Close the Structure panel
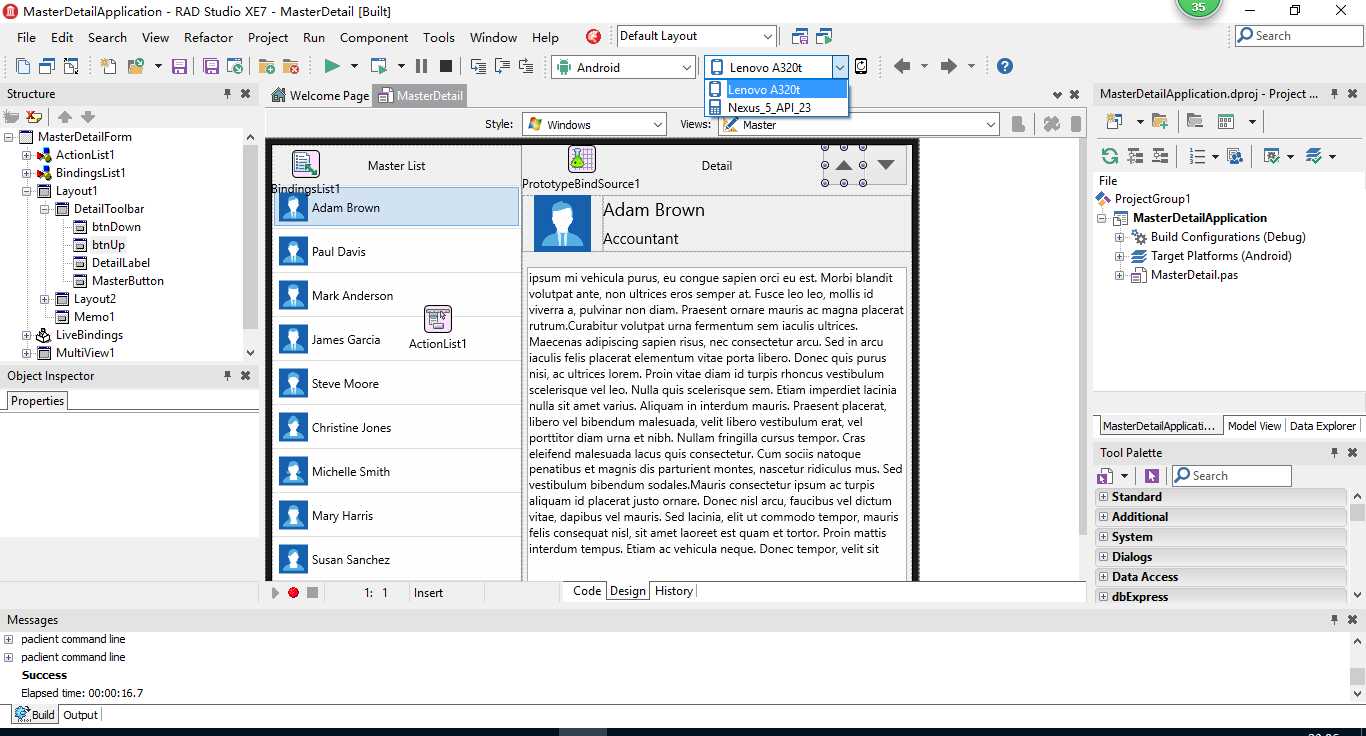Image resolution: width=1366 pixels, height=736 pixels. [x=246, y=93]
